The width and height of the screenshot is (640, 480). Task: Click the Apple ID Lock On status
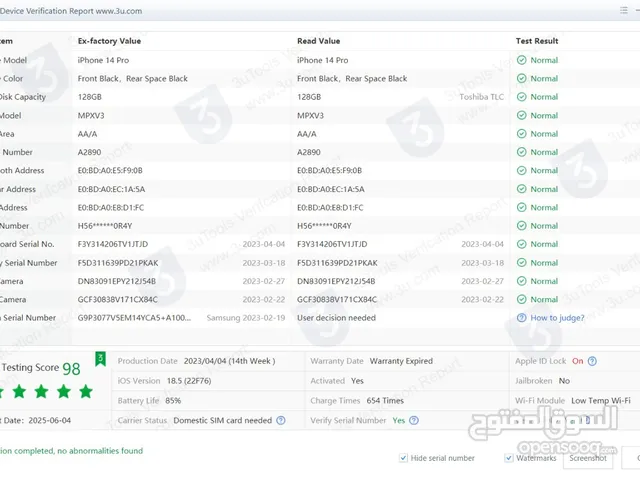[578, 361]
